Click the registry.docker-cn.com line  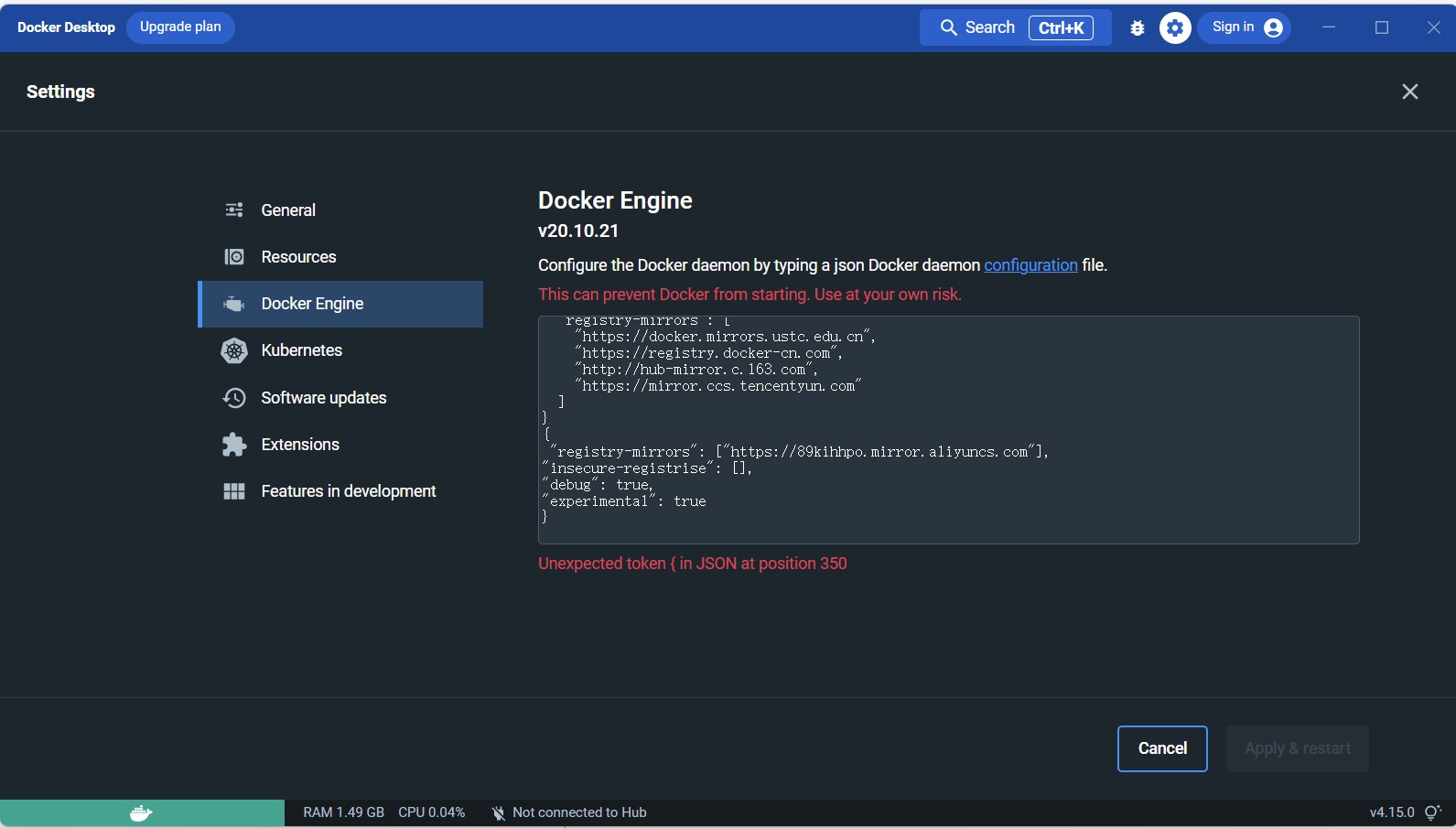coord(708,353)
